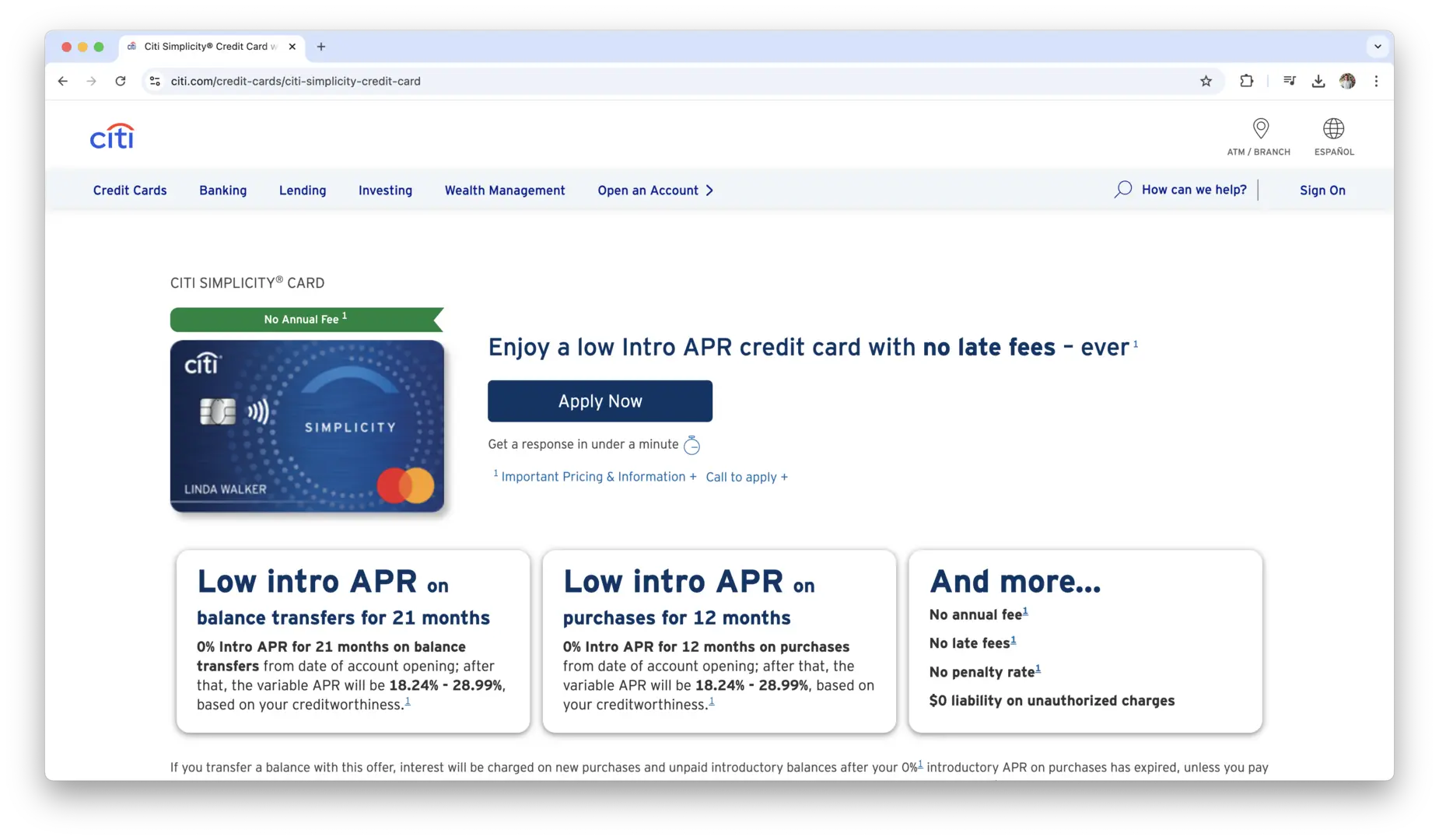Open a new browser tab
The height and width of the screenshot is (840, 1439).
click(321, 47)
